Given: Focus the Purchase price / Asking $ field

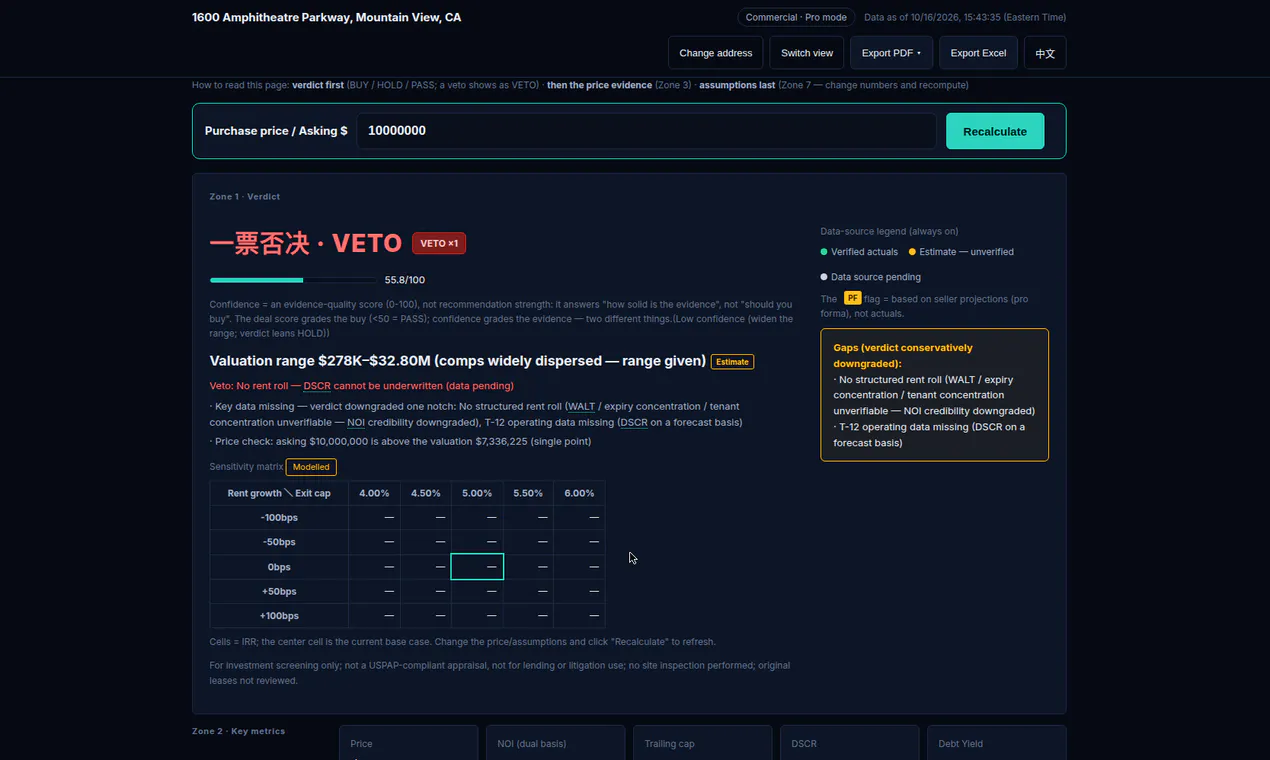Looking at the screenshot, I should 646,131.
